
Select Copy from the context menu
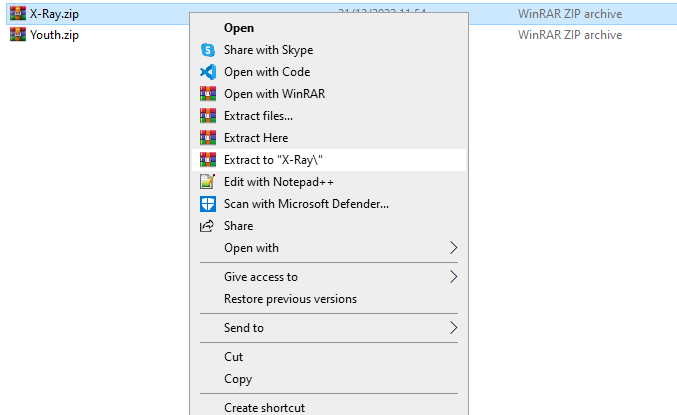click(238, 379)
